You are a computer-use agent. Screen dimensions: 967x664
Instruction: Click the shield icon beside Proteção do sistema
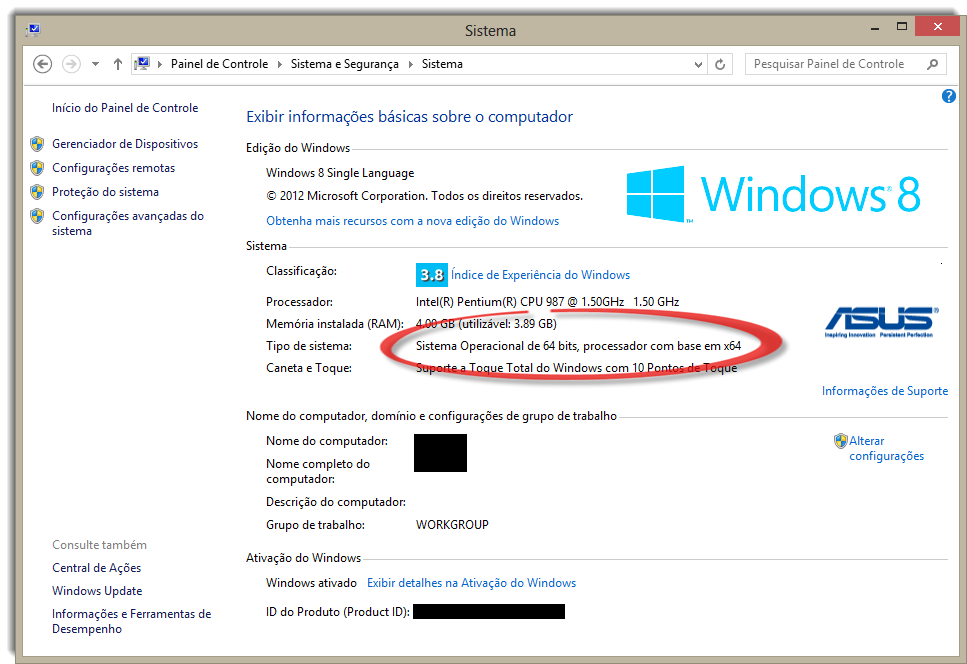(x=37, y=192)
